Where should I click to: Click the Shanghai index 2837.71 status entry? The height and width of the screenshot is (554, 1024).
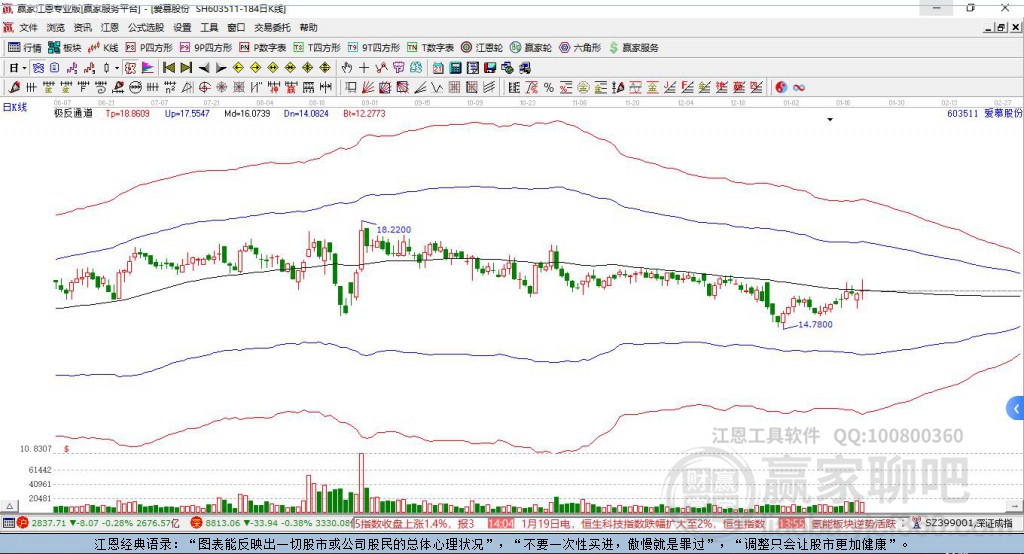(x=98, y=523)
